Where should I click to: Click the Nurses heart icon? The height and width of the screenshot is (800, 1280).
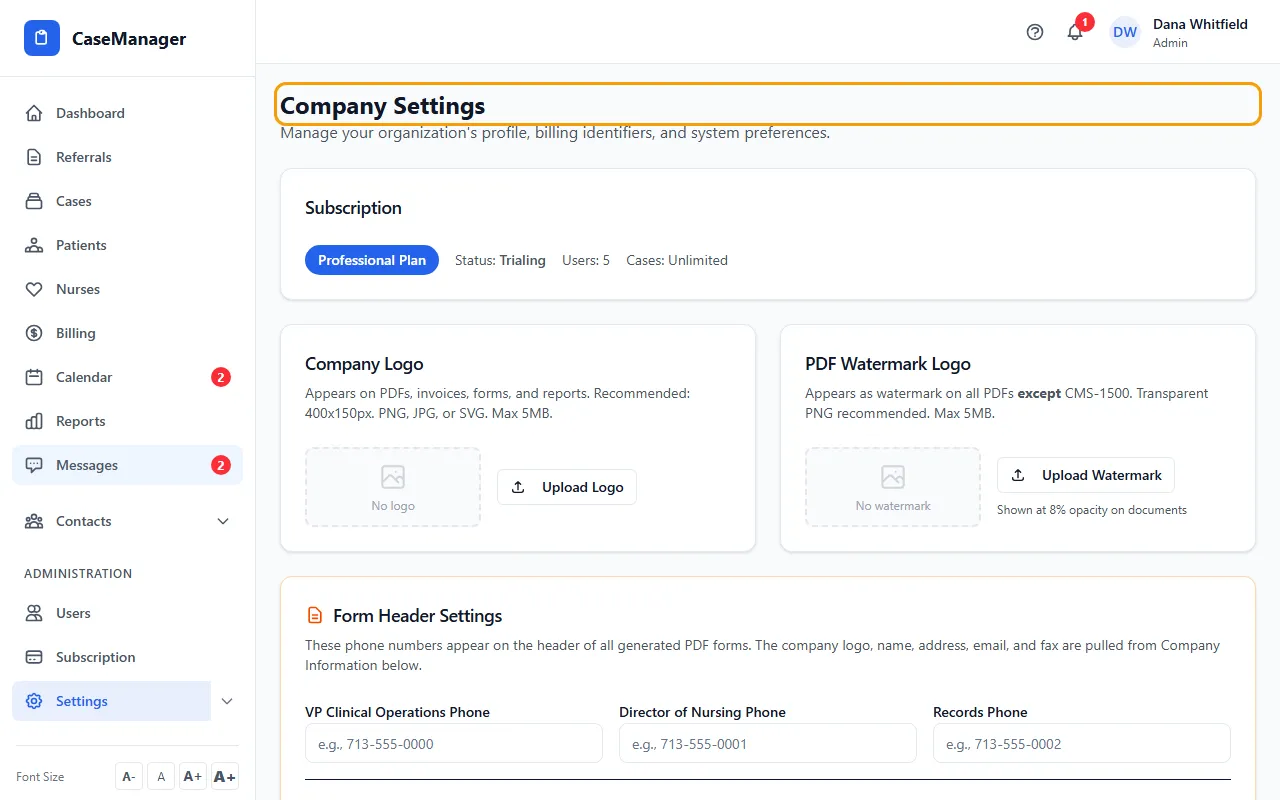(x=34, y=289)
